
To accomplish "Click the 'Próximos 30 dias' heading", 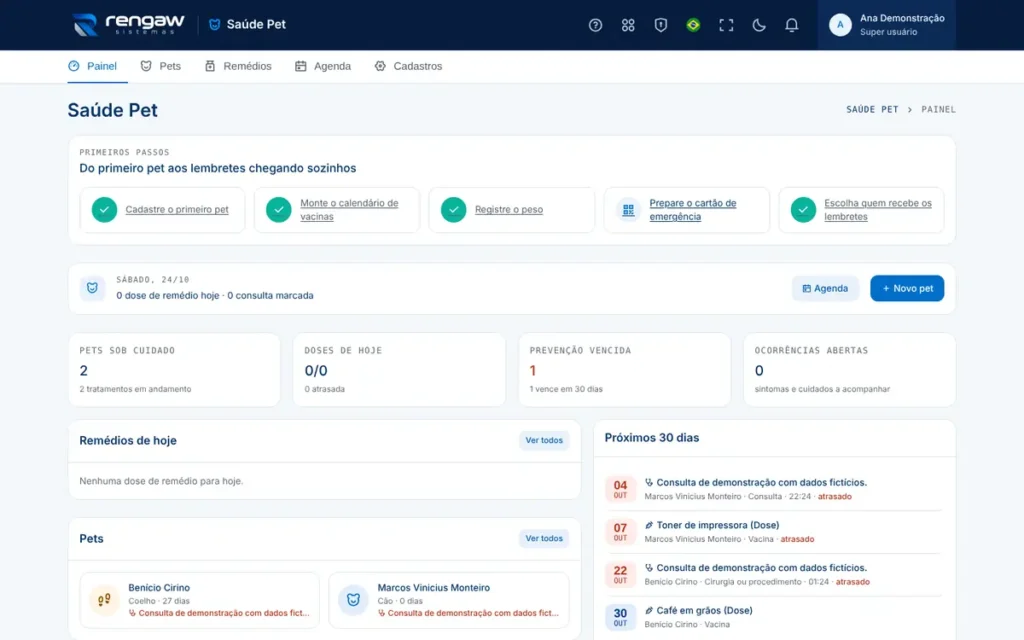I will tap(652, 438).
